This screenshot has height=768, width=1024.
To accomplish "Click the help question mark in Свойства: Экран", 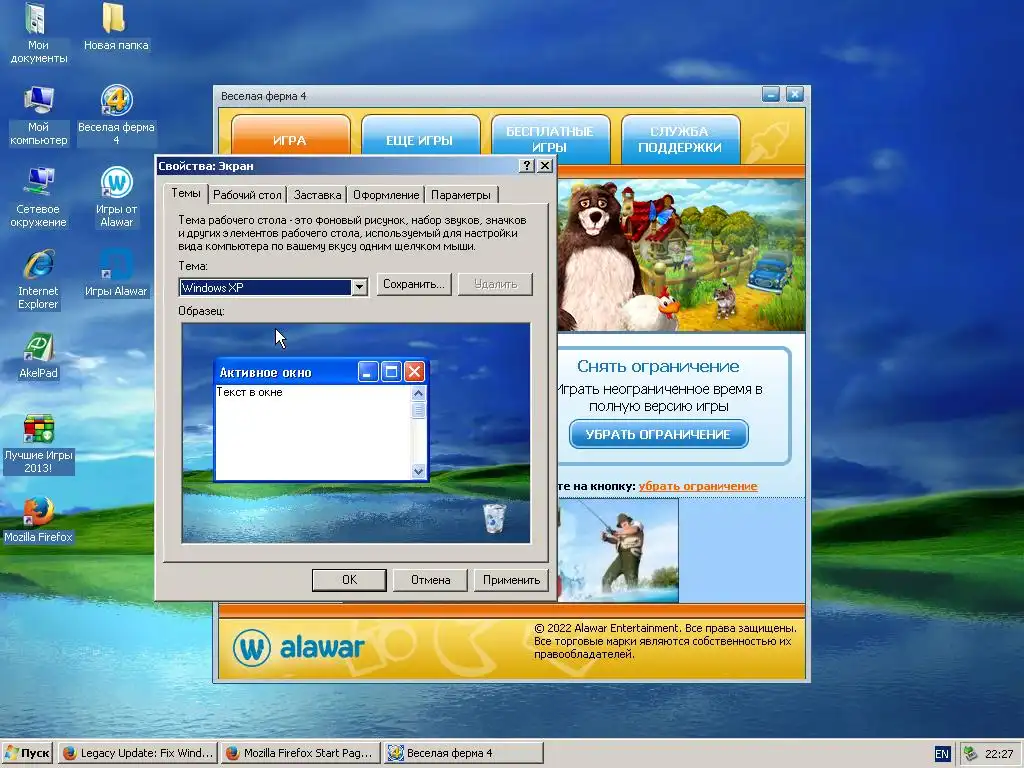I will click(526, 166).
